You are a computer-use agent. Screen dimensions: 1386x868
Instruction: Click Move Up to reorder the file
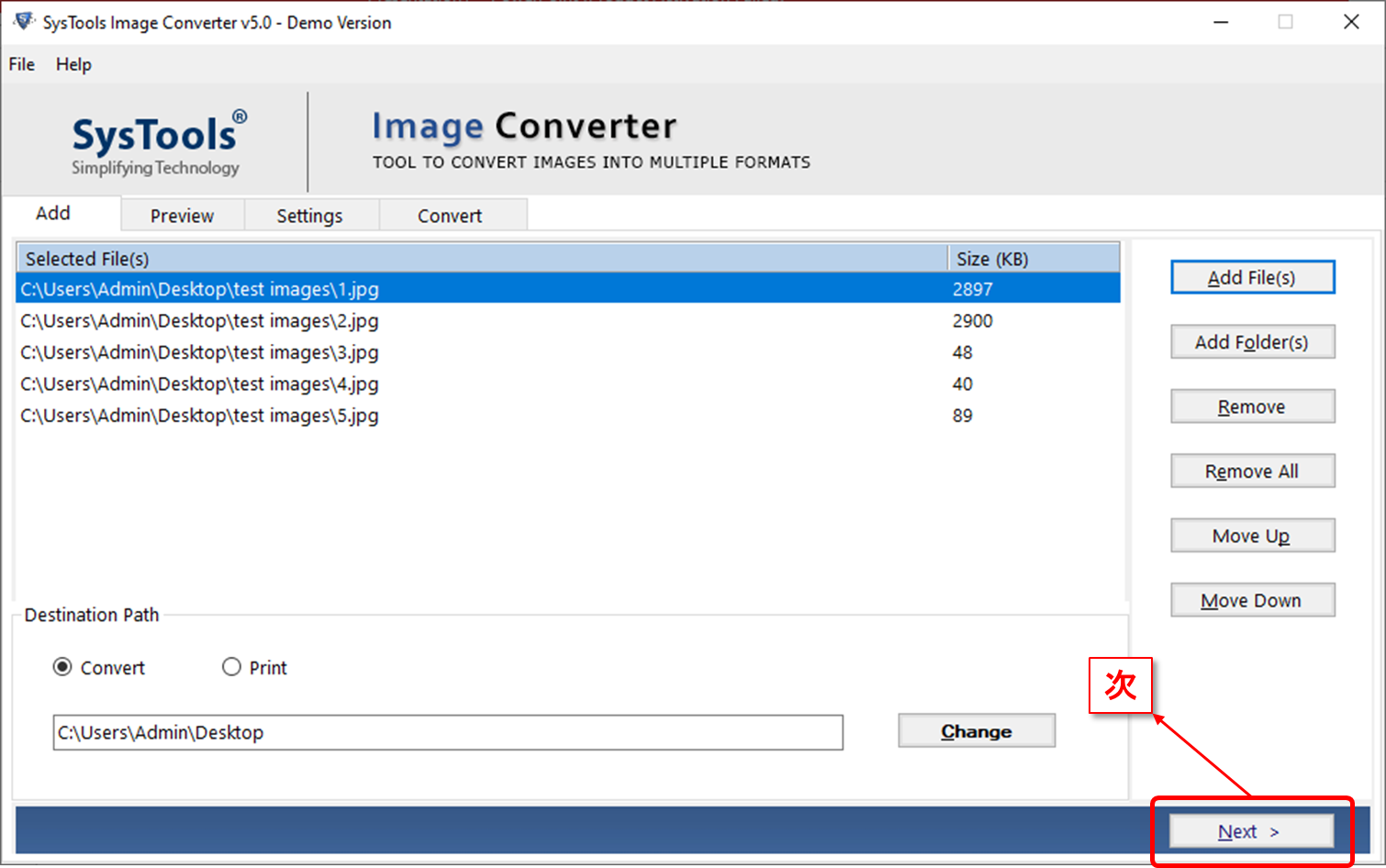(x=1252, y=535)
